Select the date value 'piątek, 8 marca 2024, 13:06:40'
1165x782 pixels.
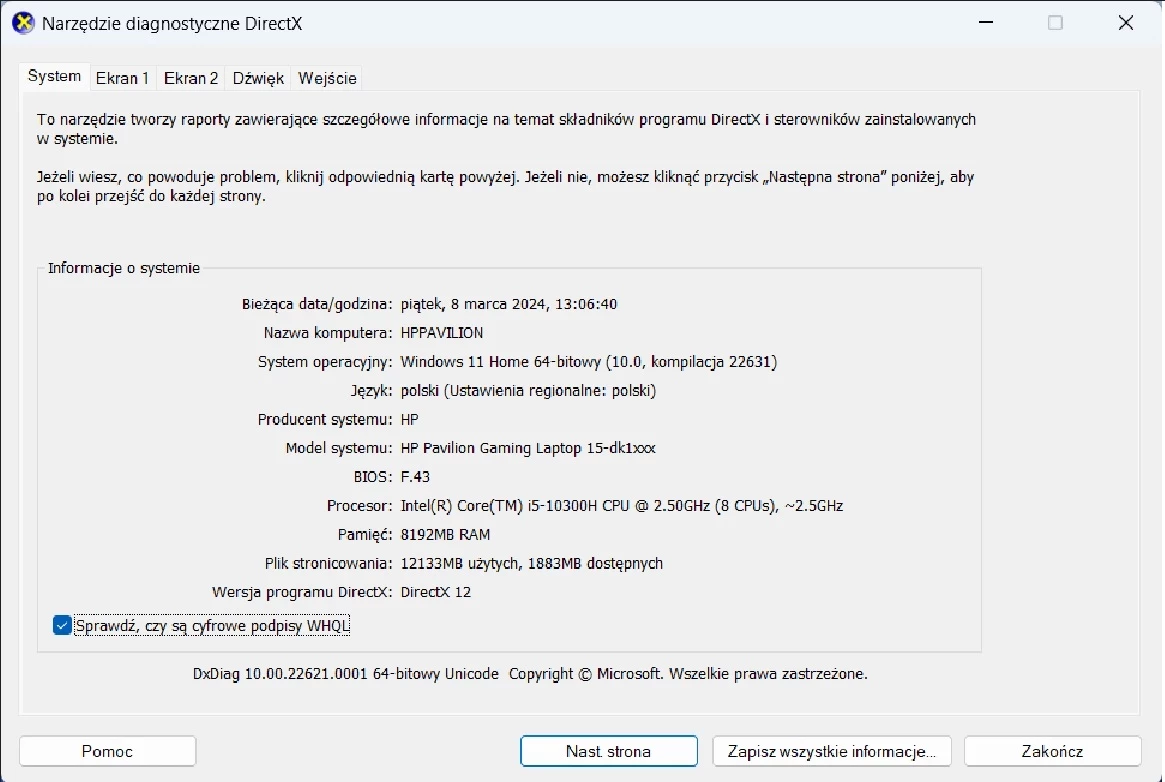509,304
